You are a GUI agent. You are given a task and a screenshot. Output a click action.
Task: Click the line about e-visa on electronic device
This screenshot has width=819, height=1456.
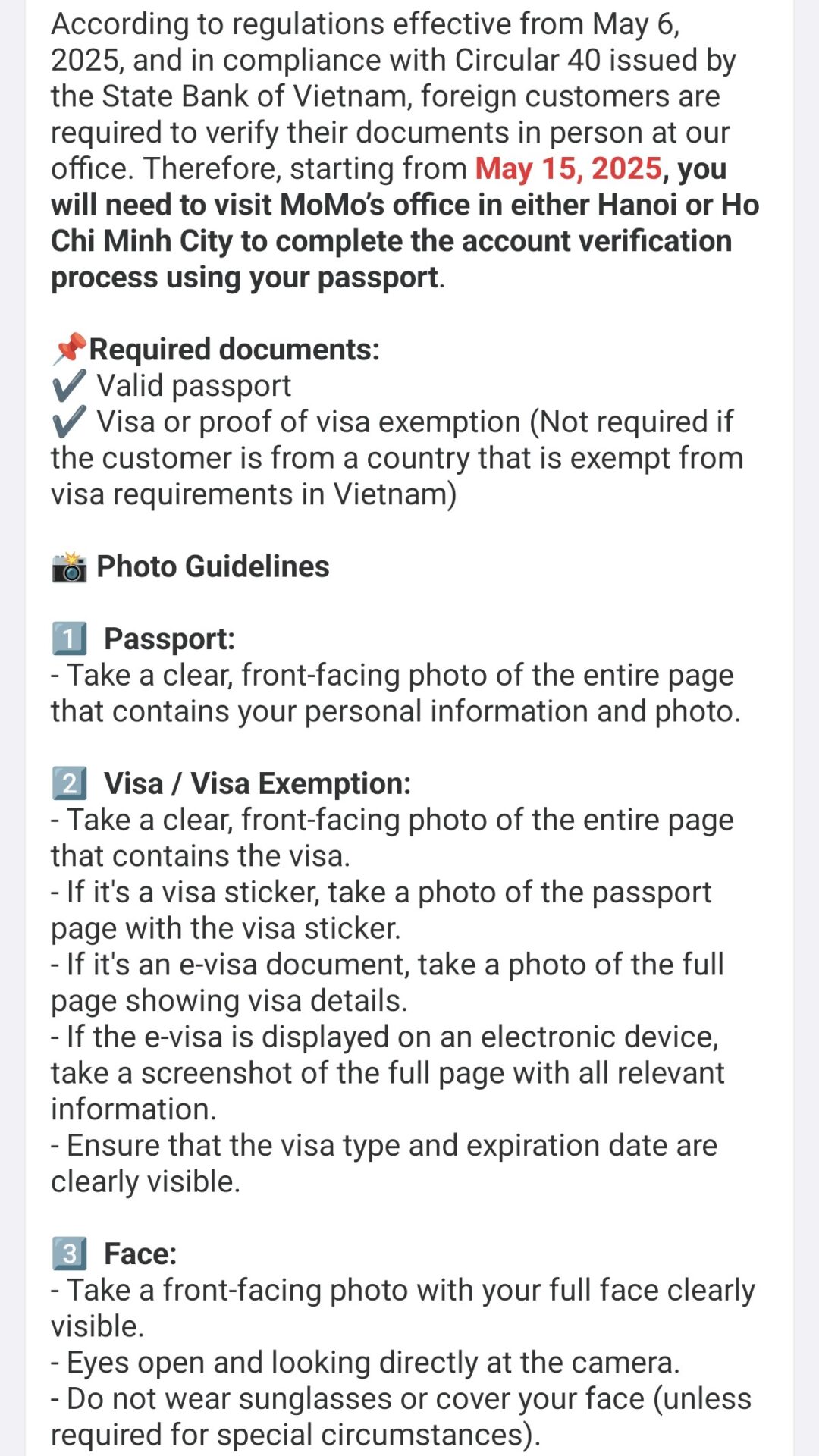click(388, 1073)
